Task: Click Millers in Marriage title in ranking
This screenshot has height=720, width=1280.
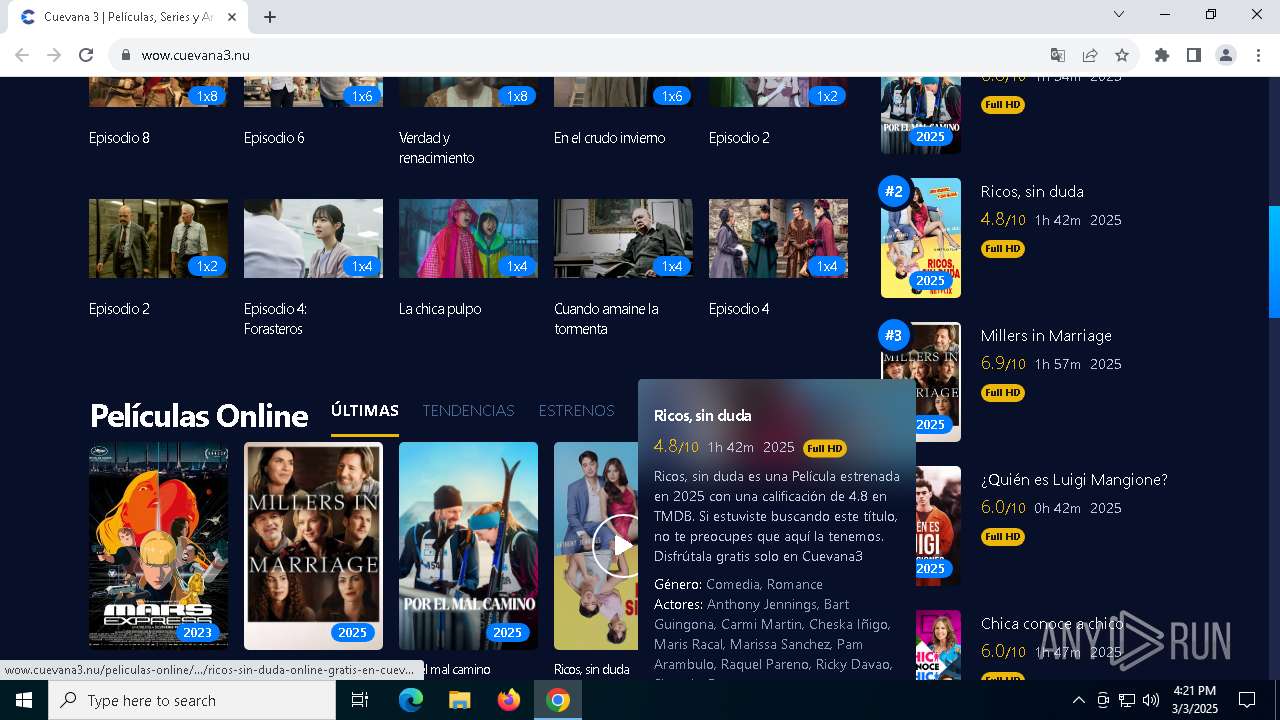Action: [1046, 335]
